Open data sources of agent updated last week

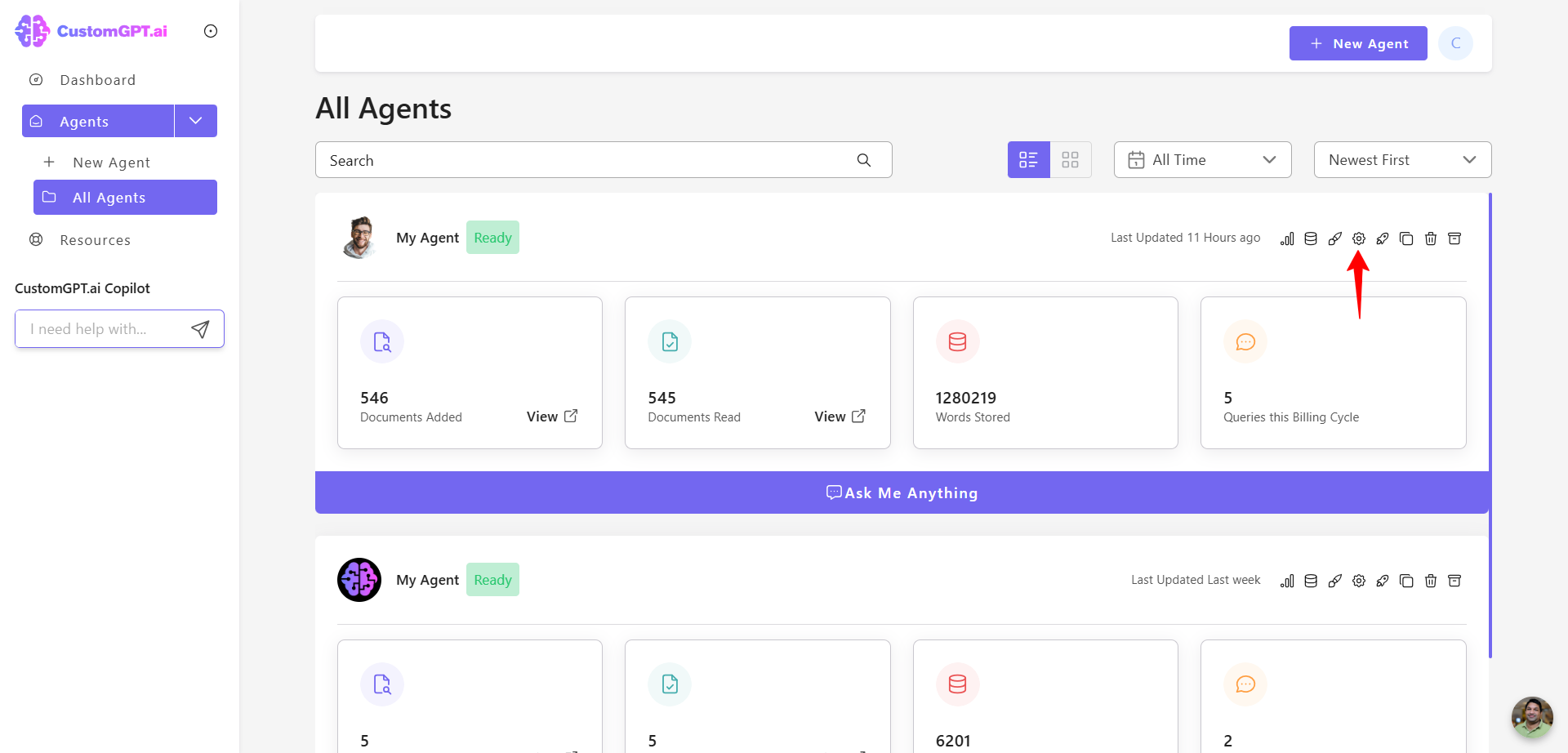pyautogui.click(x=1311, y=581)
